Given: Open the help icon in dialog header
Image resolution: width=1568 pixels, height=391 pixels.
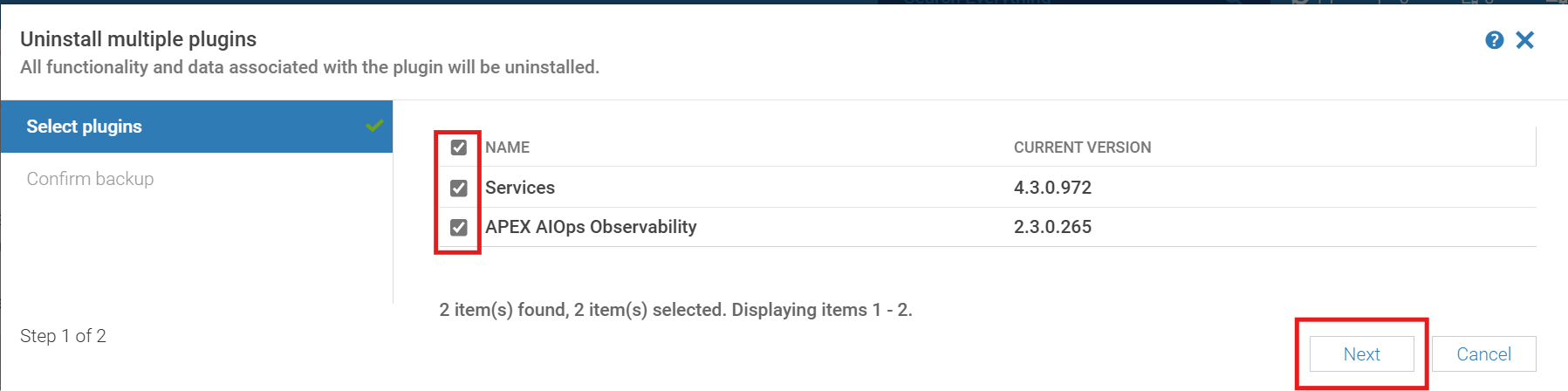Looking at the screenshot, I should (x=1494, y=40).
